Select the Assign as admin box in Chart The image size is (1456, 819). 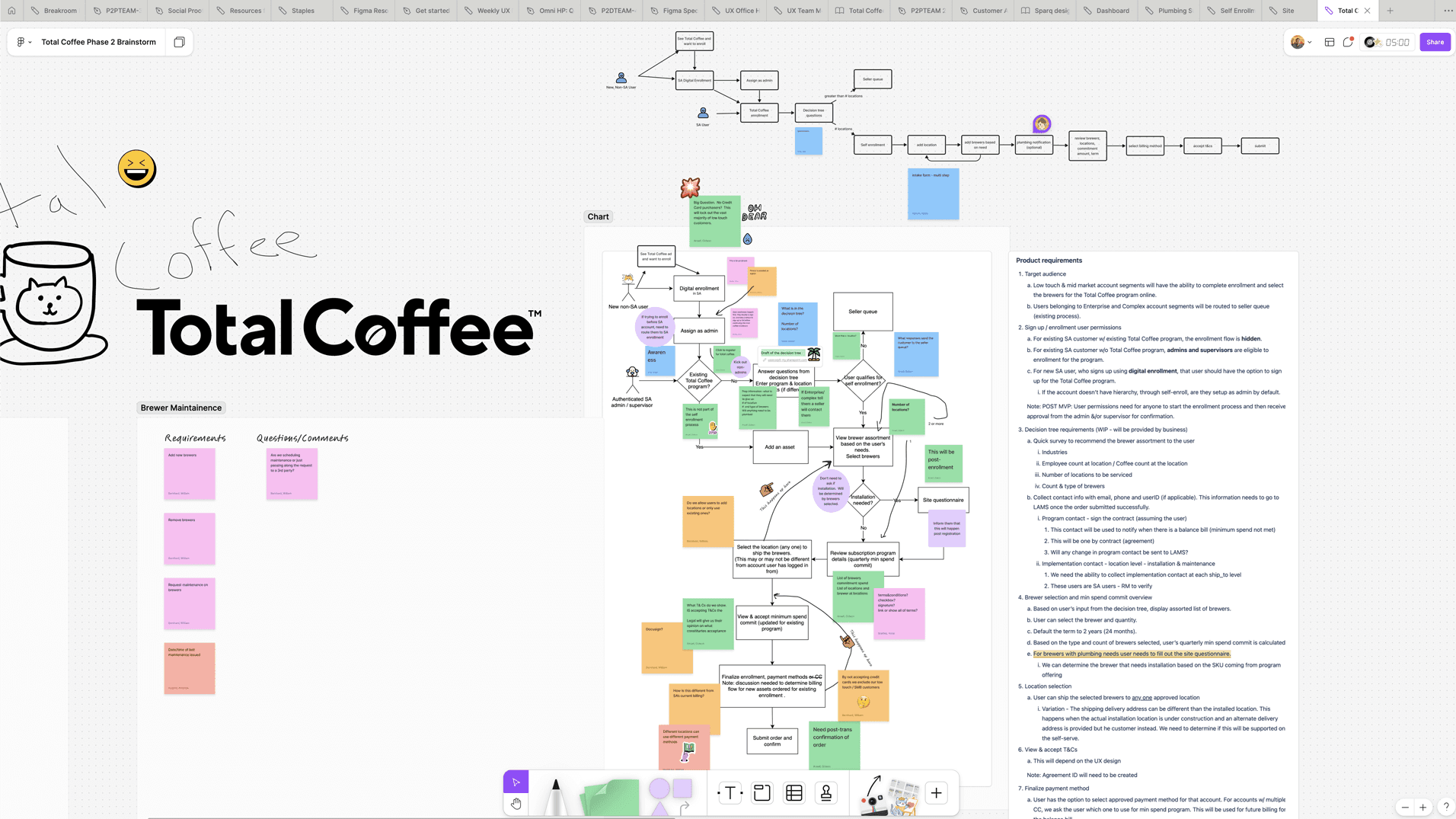click(699, 331)
